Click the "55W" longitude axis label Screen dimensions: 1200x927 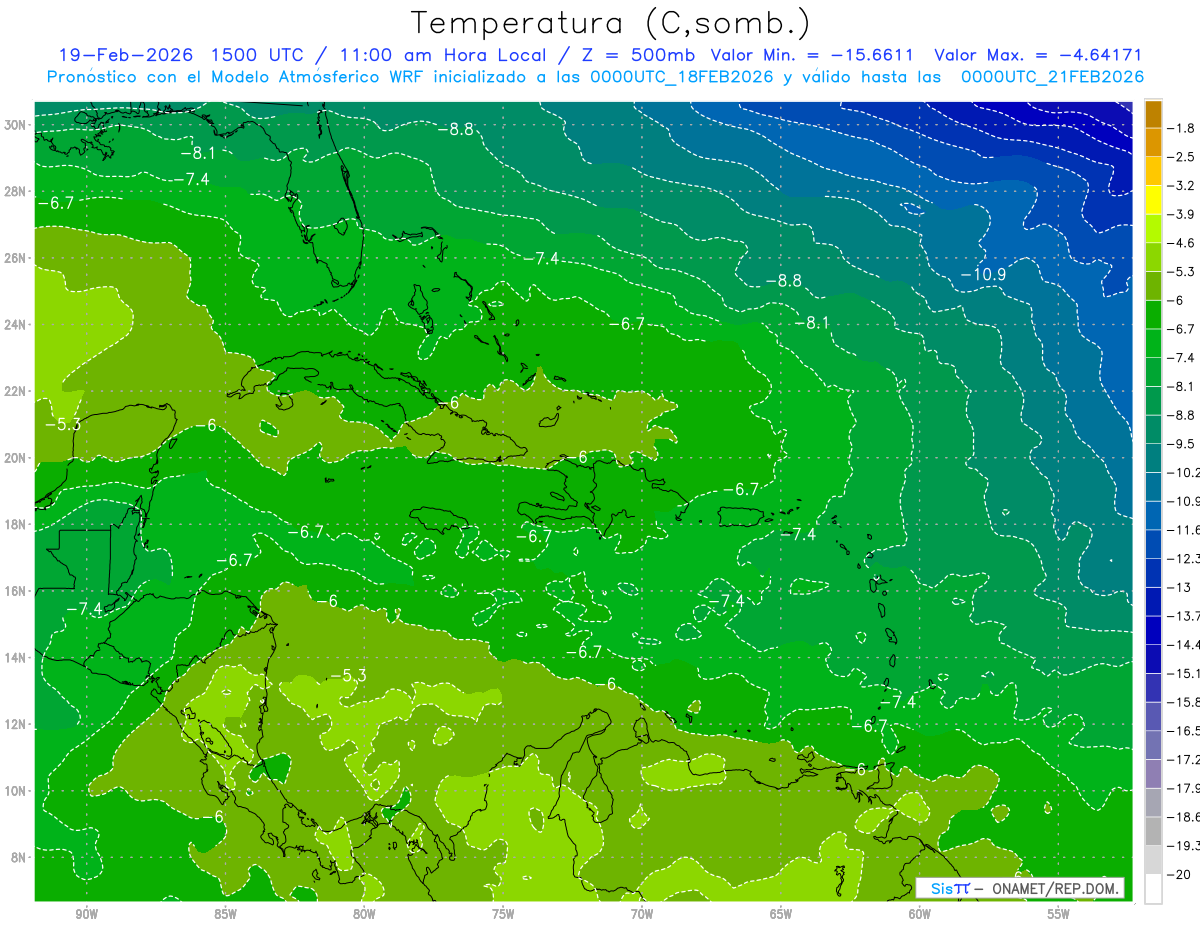(x=1059, y=914)
